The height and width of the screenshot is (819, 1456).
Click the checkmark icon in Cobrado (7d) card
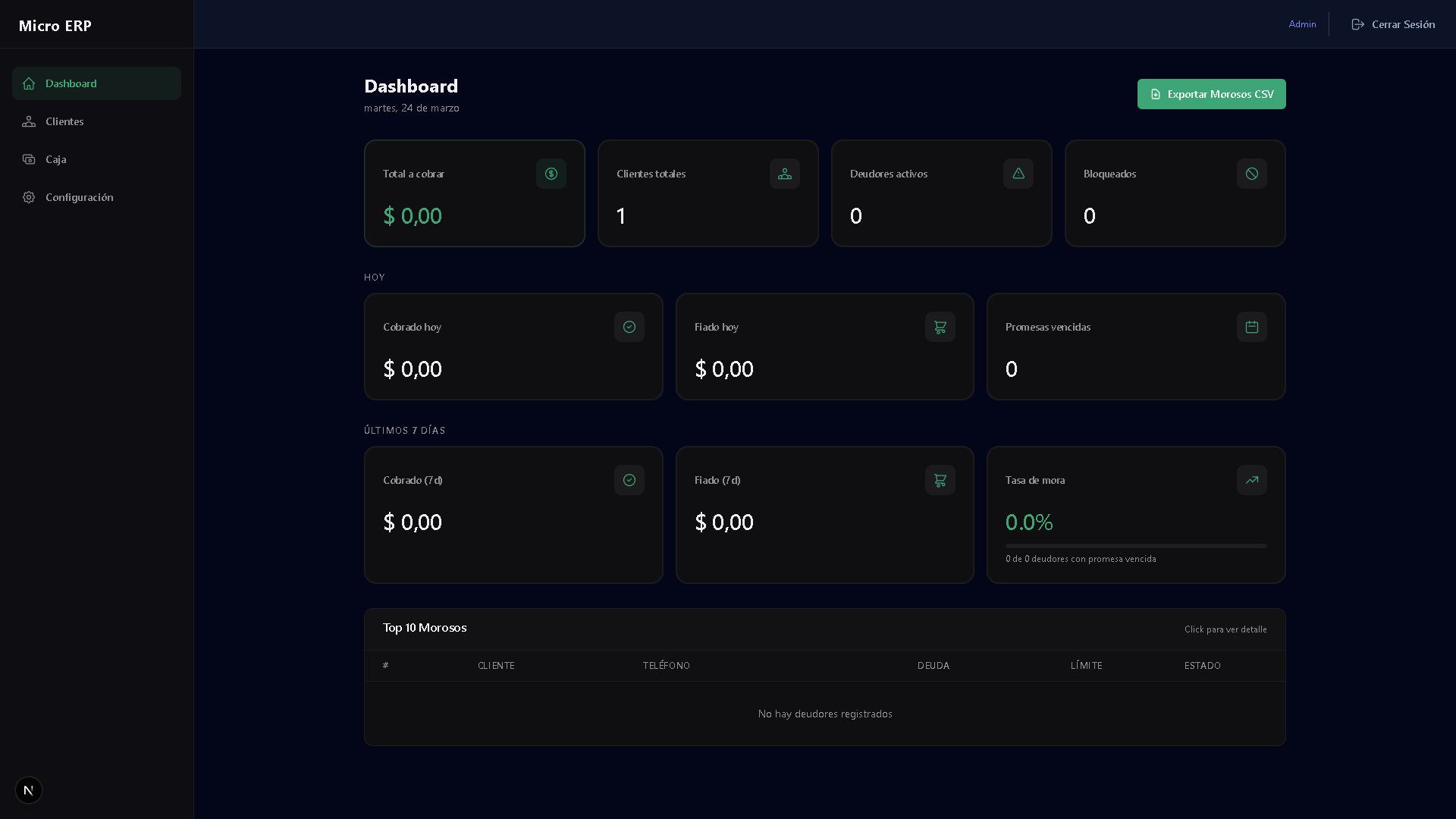click(x=629, y=480)
